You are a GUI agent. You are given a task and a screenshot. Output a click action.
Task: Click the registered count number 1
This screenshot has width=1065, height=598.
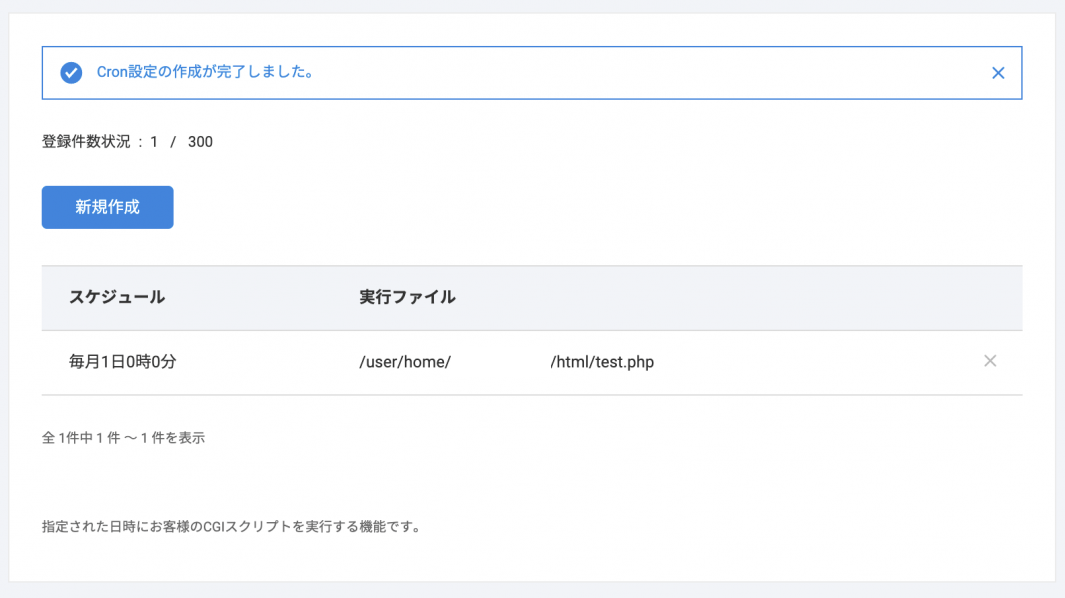(154, 142)
